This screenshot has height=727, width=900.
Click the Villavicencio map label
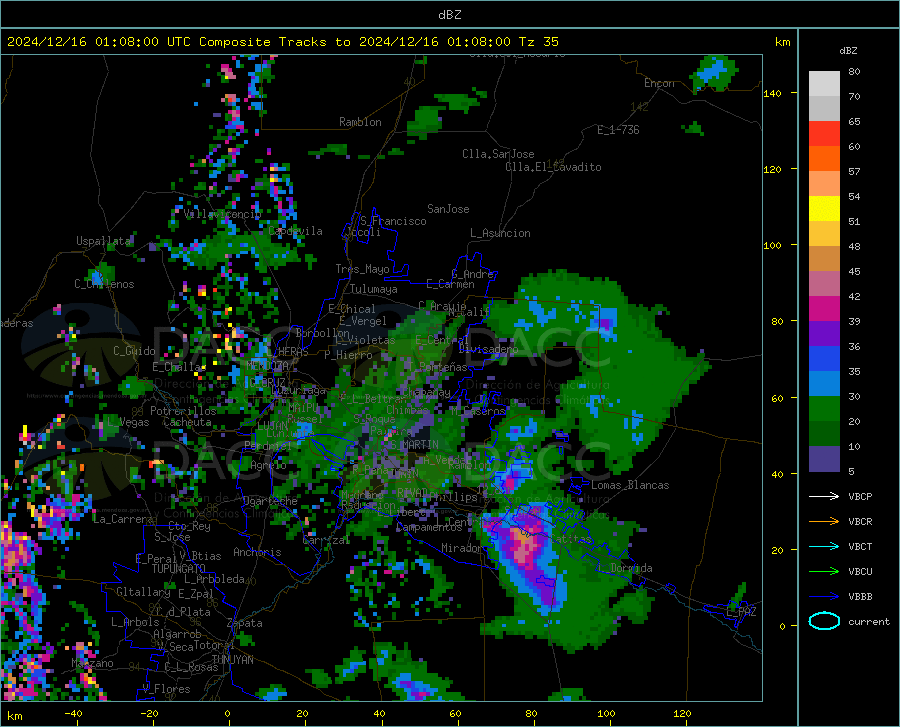coord(223,214)
